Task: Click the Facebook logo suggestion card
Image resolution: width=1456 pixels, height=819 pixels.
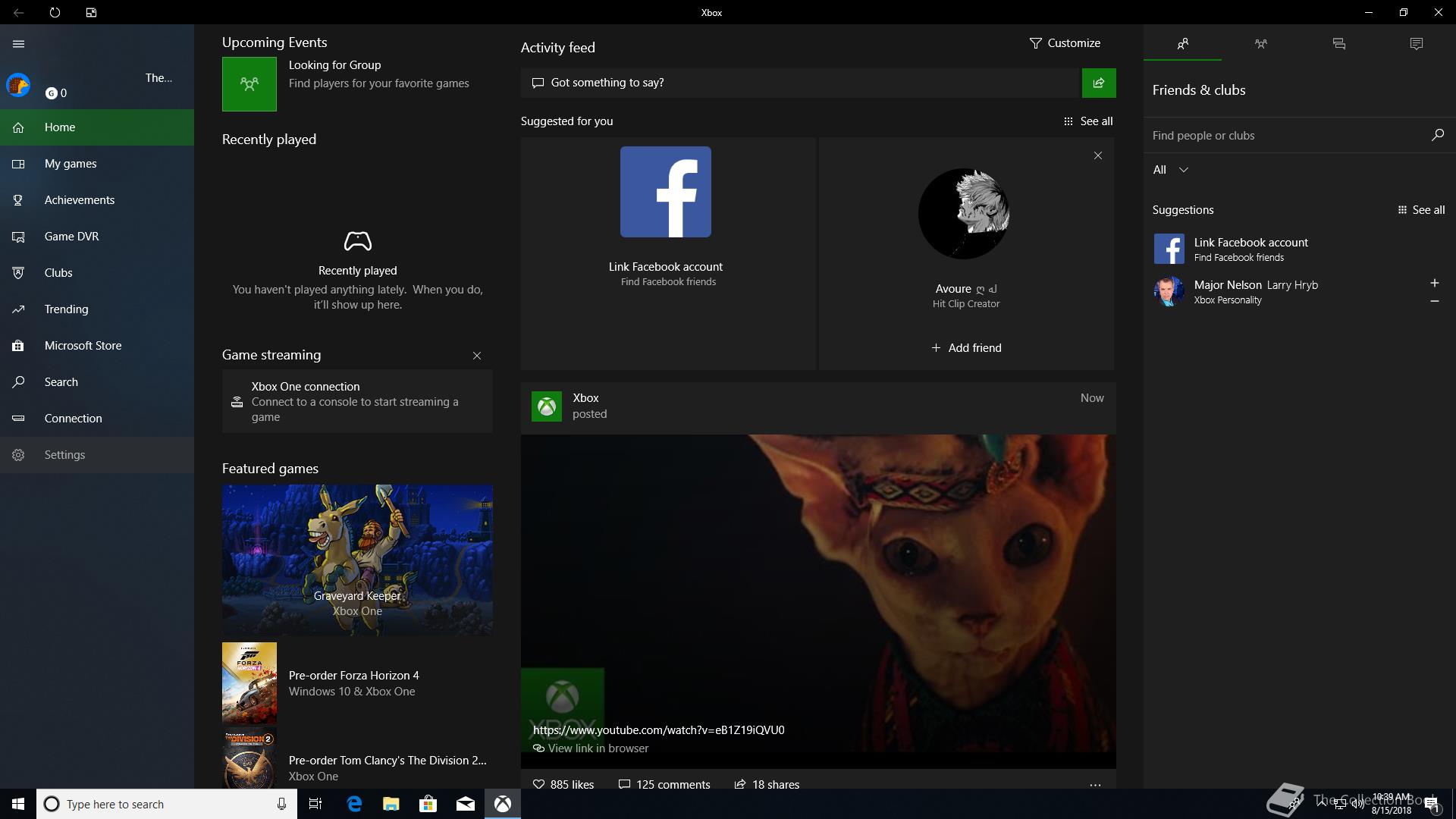Action: pyautogui.click(x=666, y=192)
